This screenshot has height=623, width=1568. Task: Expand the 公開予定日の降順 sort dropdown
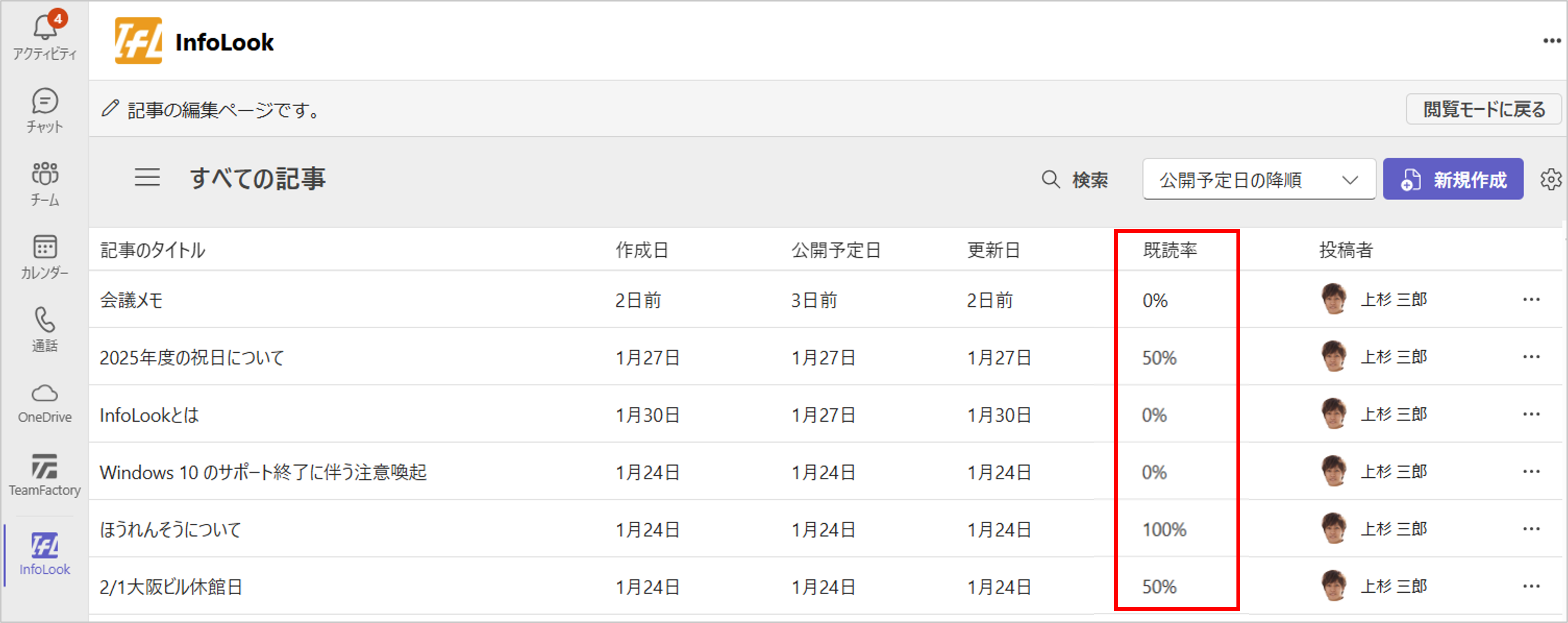pos(1259,179)
